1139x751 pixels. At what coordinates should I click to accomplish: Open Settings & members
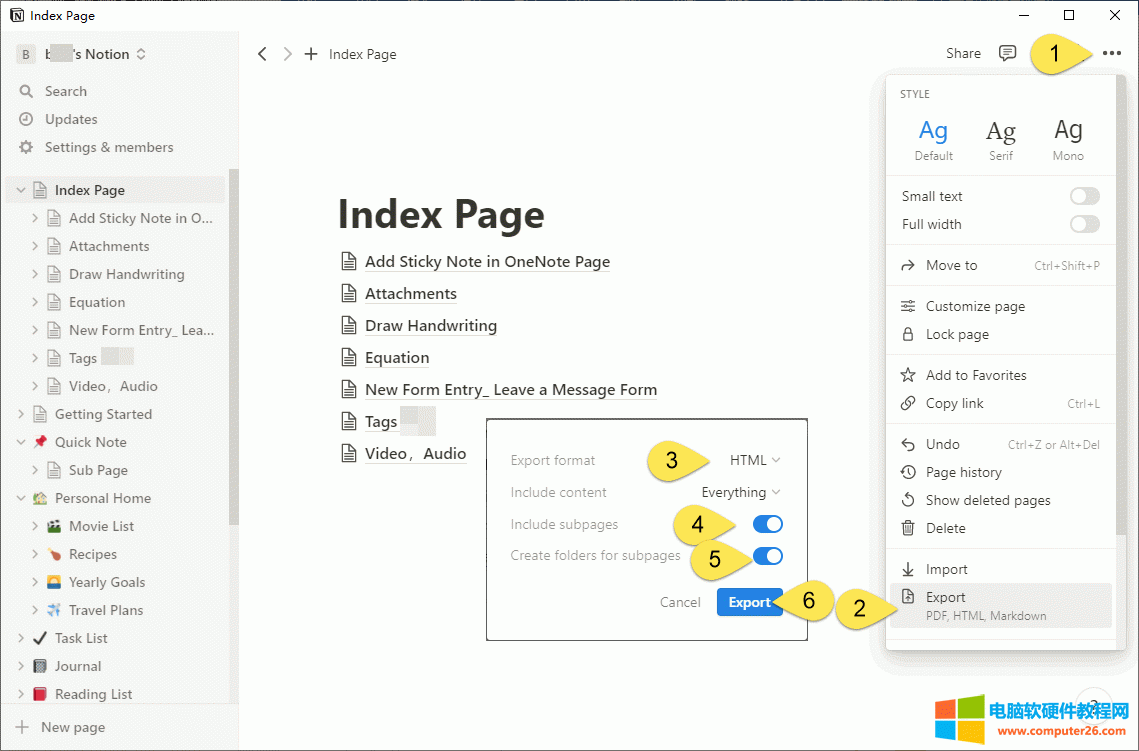coord(108,147)
